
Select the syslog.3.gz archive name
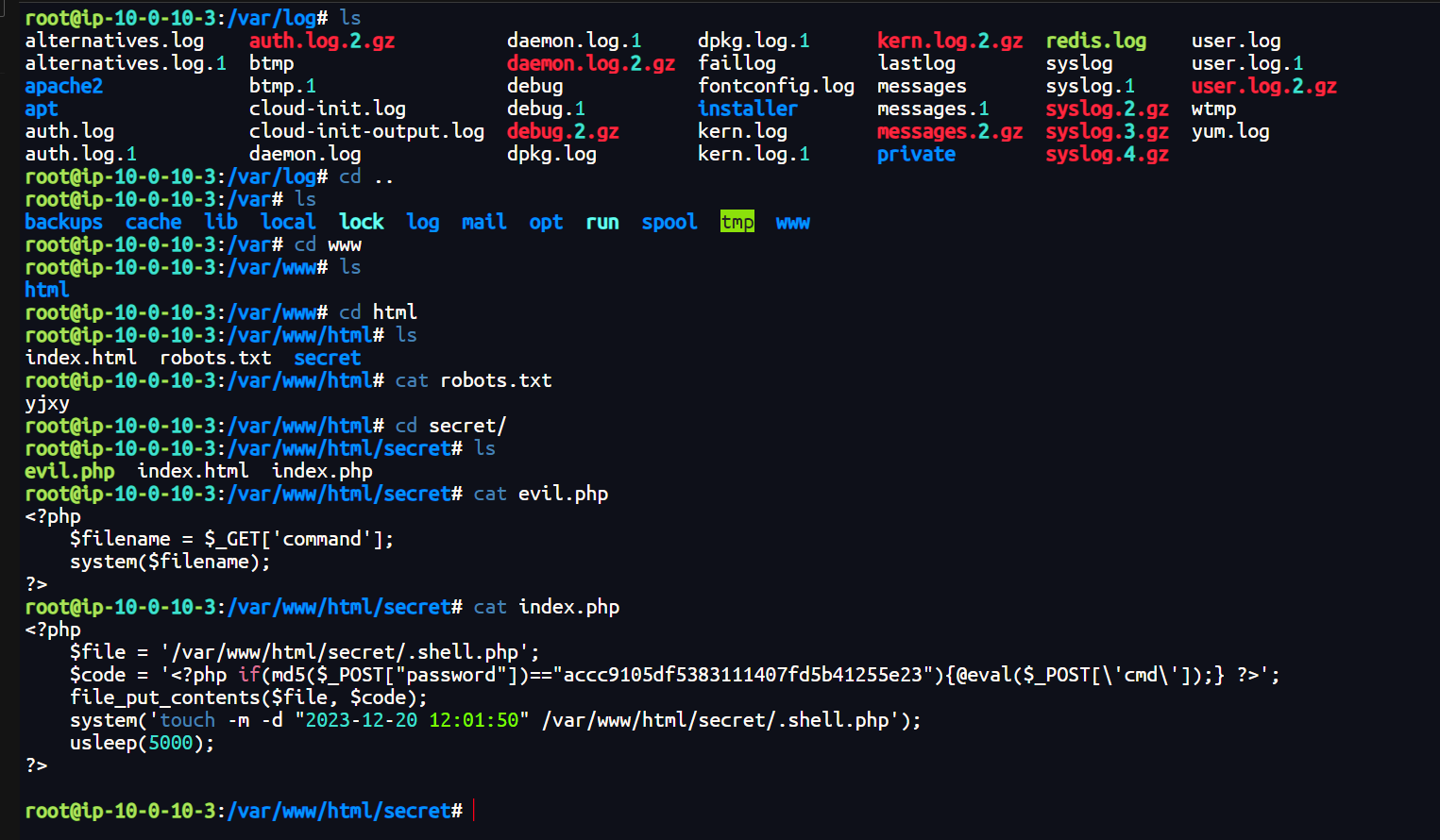1108,131
